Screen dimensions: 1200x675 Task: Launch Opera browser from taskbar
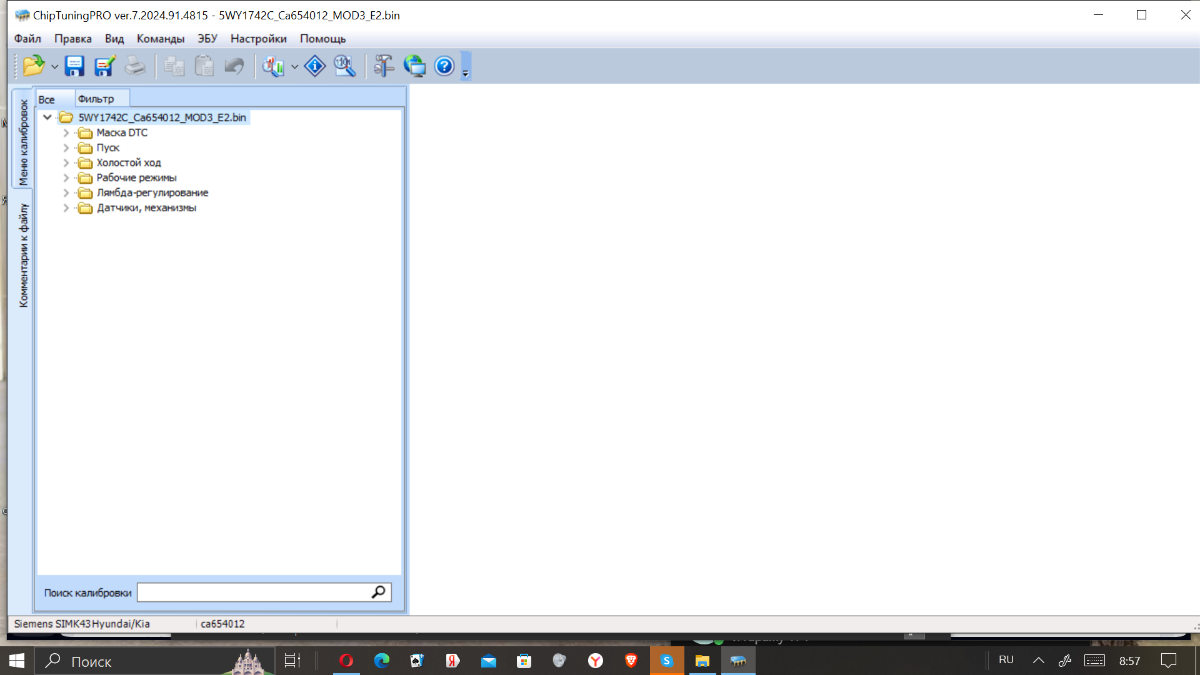pos(346,660)
